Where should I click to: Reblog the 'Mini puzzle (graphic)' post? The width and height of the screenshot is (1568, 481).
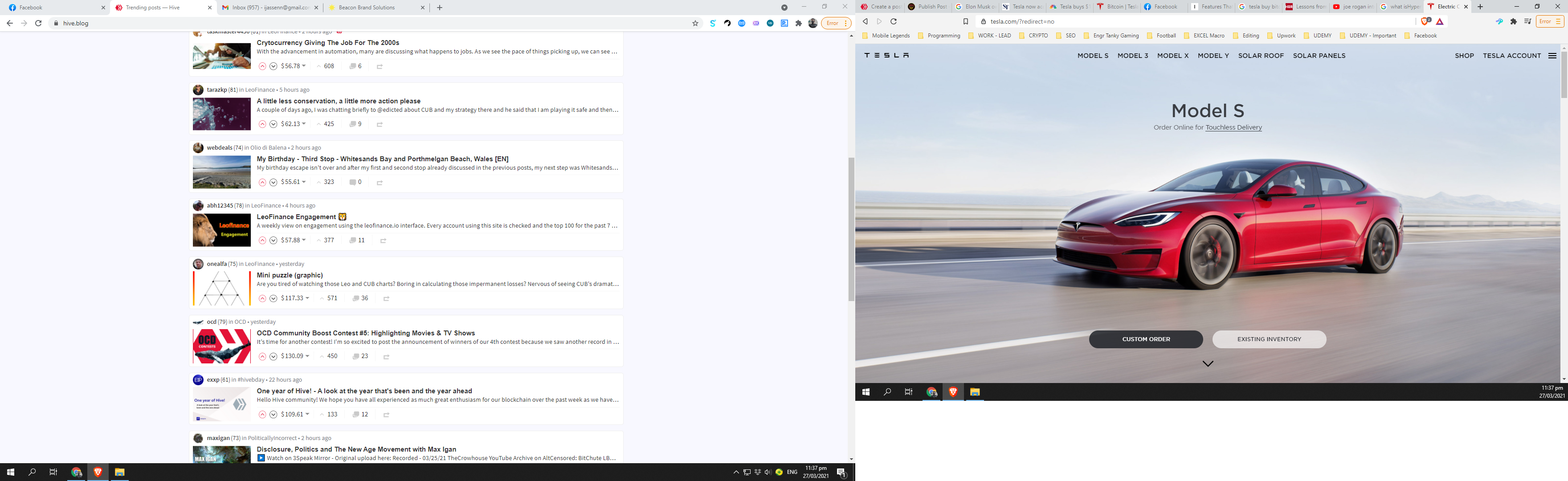tap(387, 298)
